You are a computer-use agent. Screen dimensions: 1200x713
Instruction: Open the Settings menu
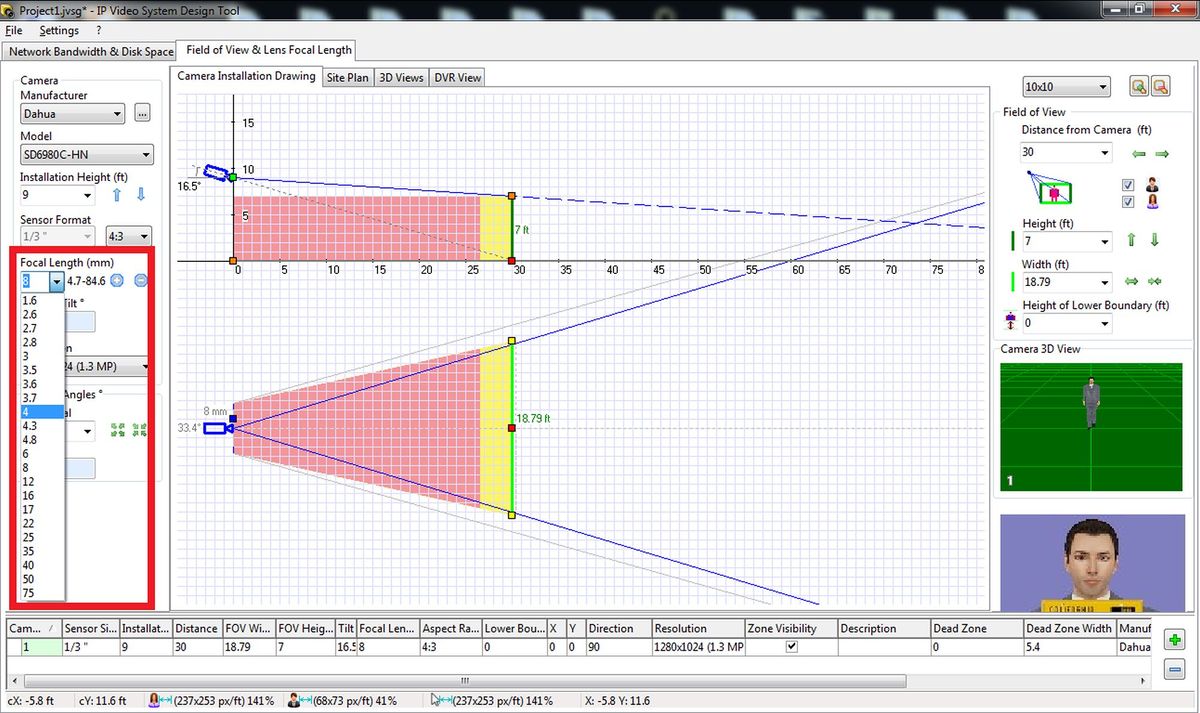point(59,31)
